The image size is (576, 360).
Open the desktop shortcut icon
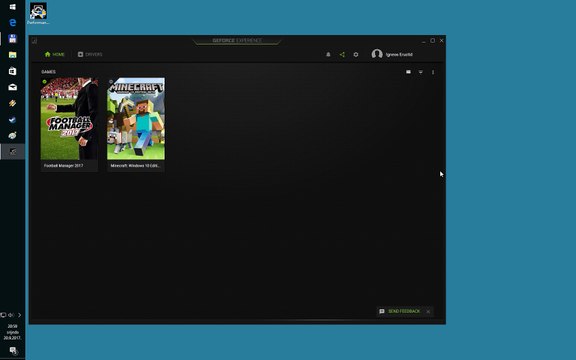tap(38, 14)
